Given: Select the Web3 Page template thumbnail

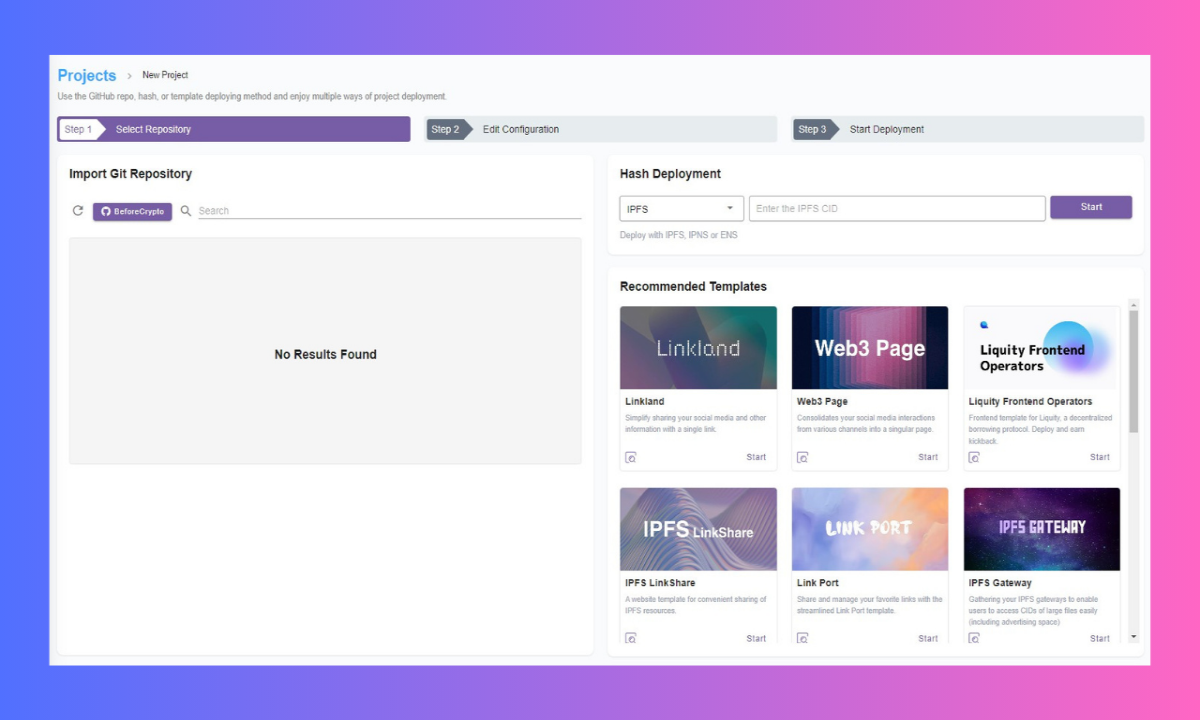Looking at the screenshot, I should (870, 347).
